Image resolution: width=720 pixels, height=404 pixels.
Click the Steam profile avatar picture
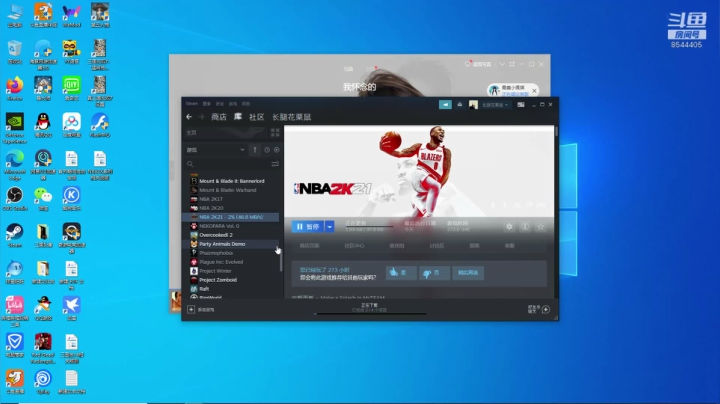point(473,105)
